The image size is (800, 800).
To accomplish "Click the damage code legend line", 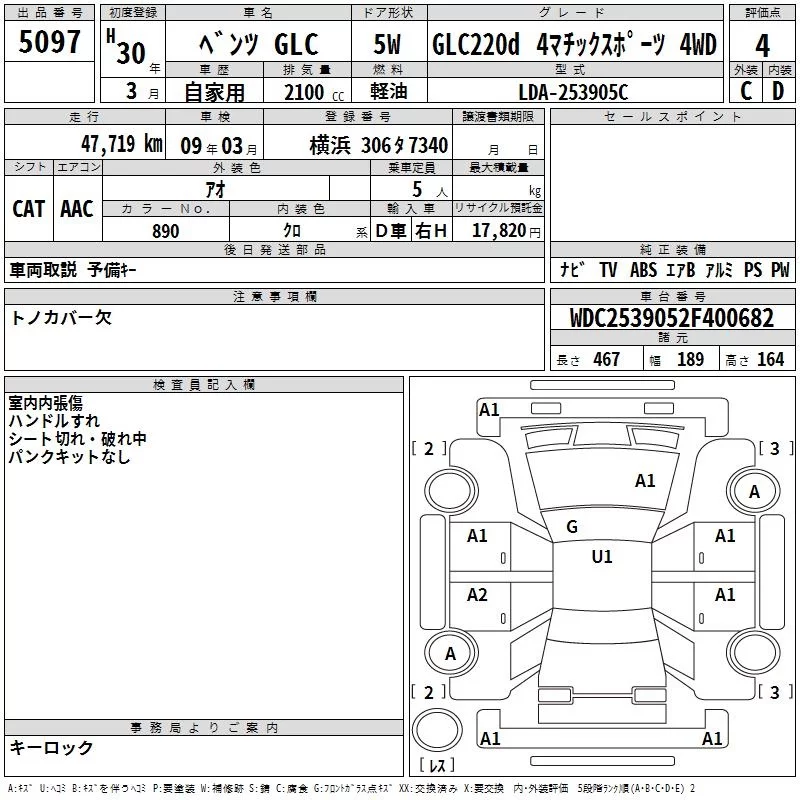I will click(352, 789).
